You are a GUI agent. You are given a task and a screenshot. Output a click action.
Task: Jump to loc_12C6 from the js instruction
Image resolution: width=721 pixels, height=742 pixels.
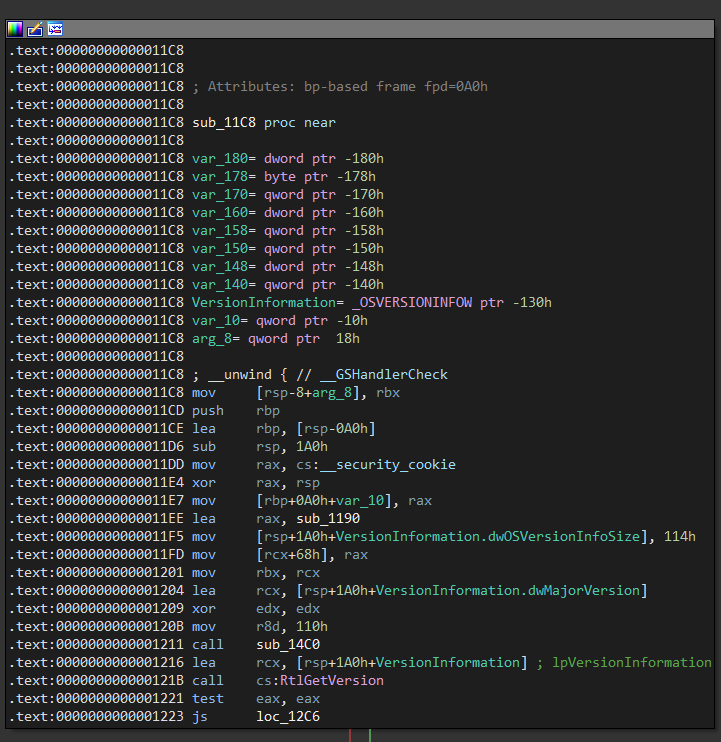288,716
